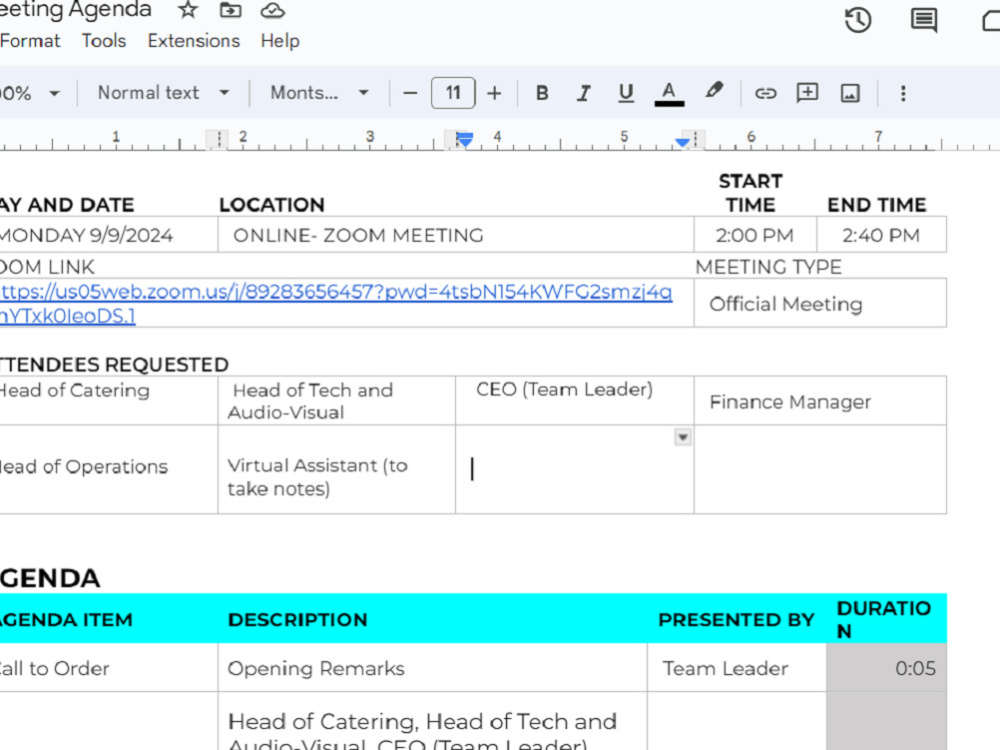
Task: Open the Tools menu
Action: point(104,41)
